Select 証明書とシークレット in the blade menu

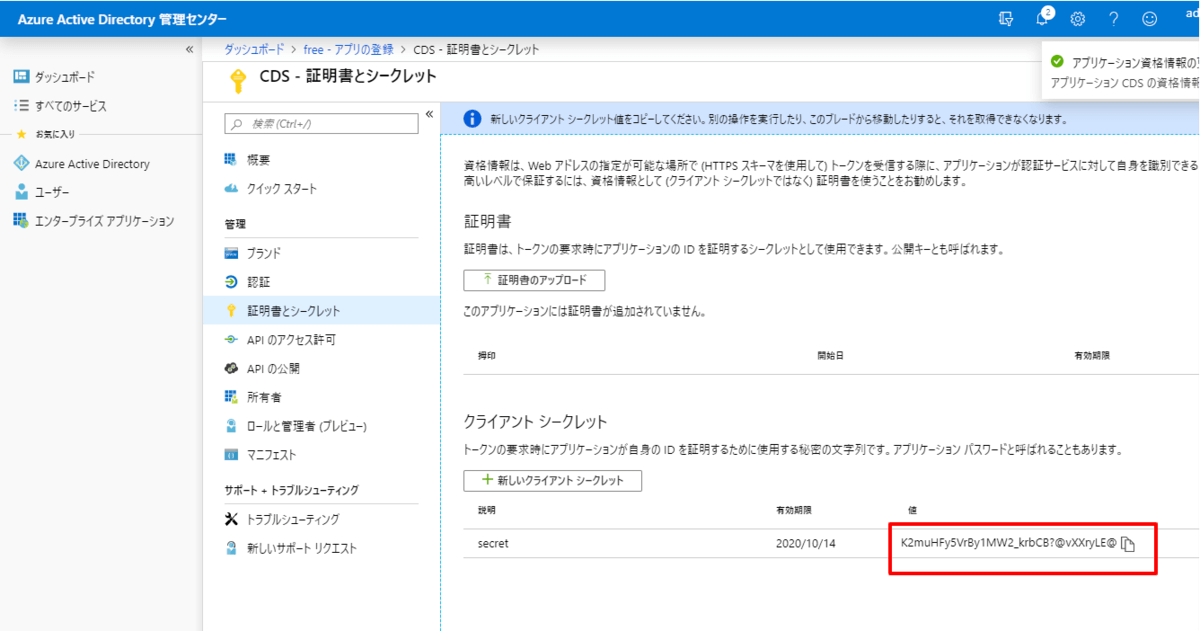(321, 311)
